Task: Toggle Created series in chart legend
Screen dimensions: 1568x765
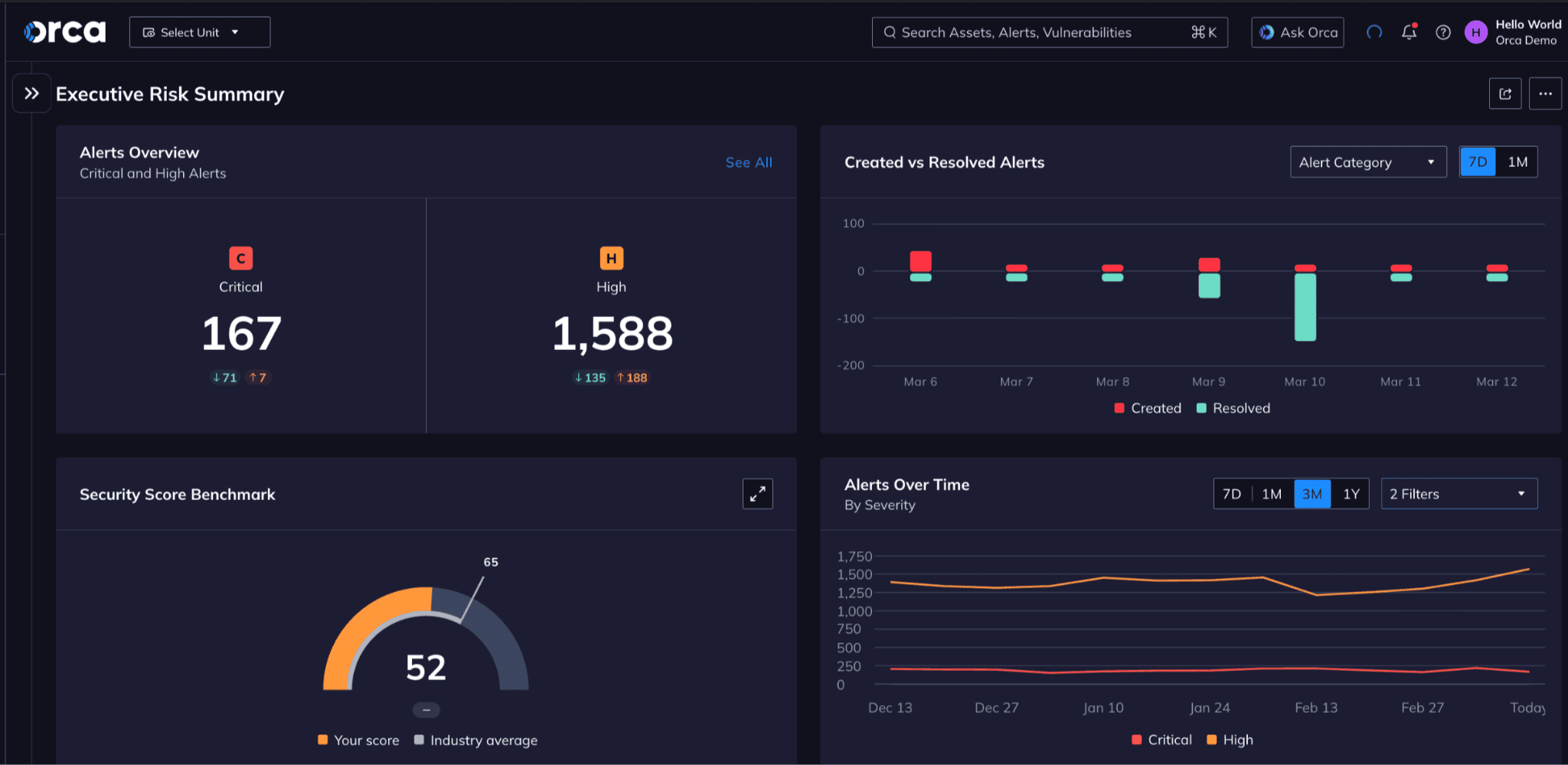Action: pyautogui.click(x=1148, y=408)
